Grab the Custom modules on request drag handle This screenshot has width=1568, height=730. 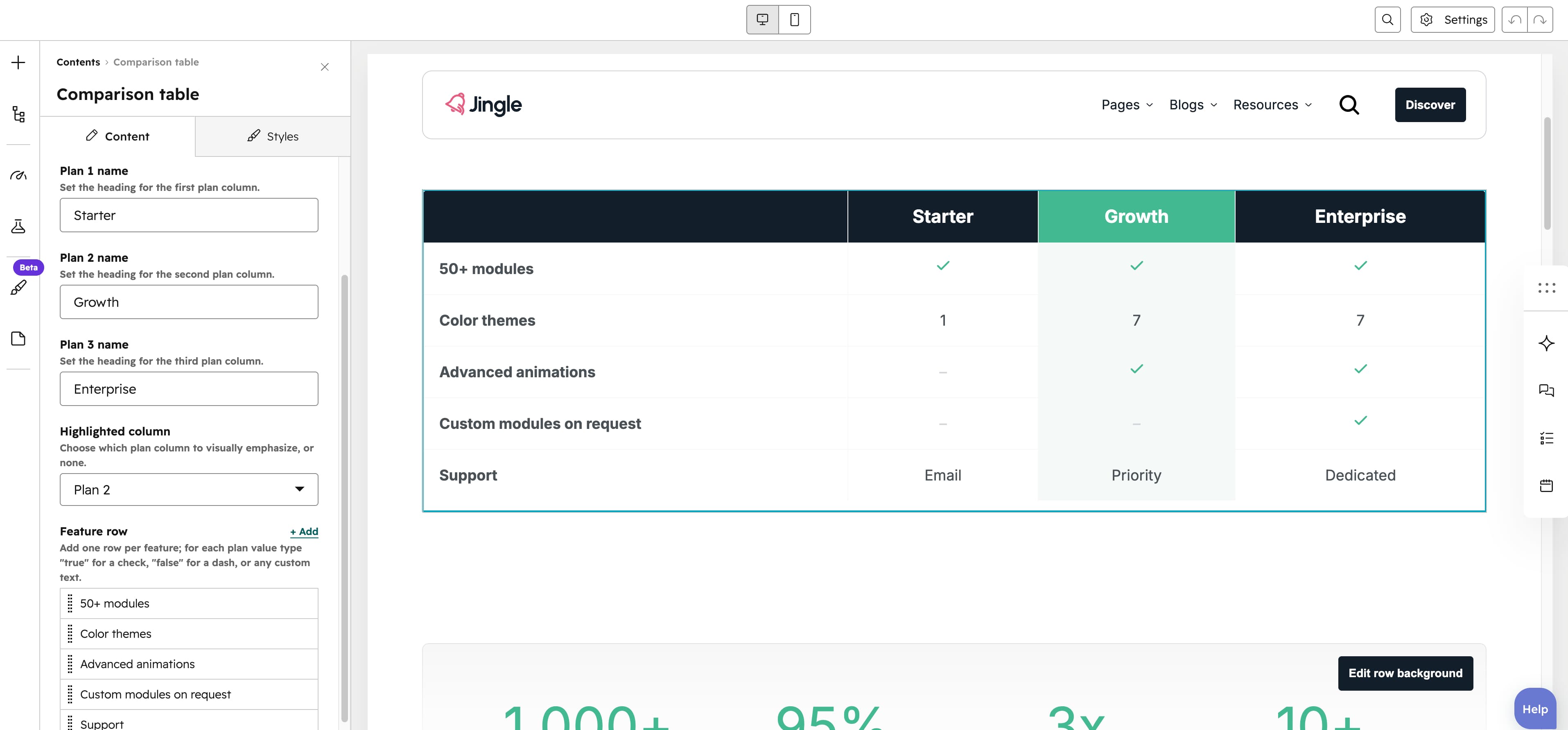click(x=70, y=695)
